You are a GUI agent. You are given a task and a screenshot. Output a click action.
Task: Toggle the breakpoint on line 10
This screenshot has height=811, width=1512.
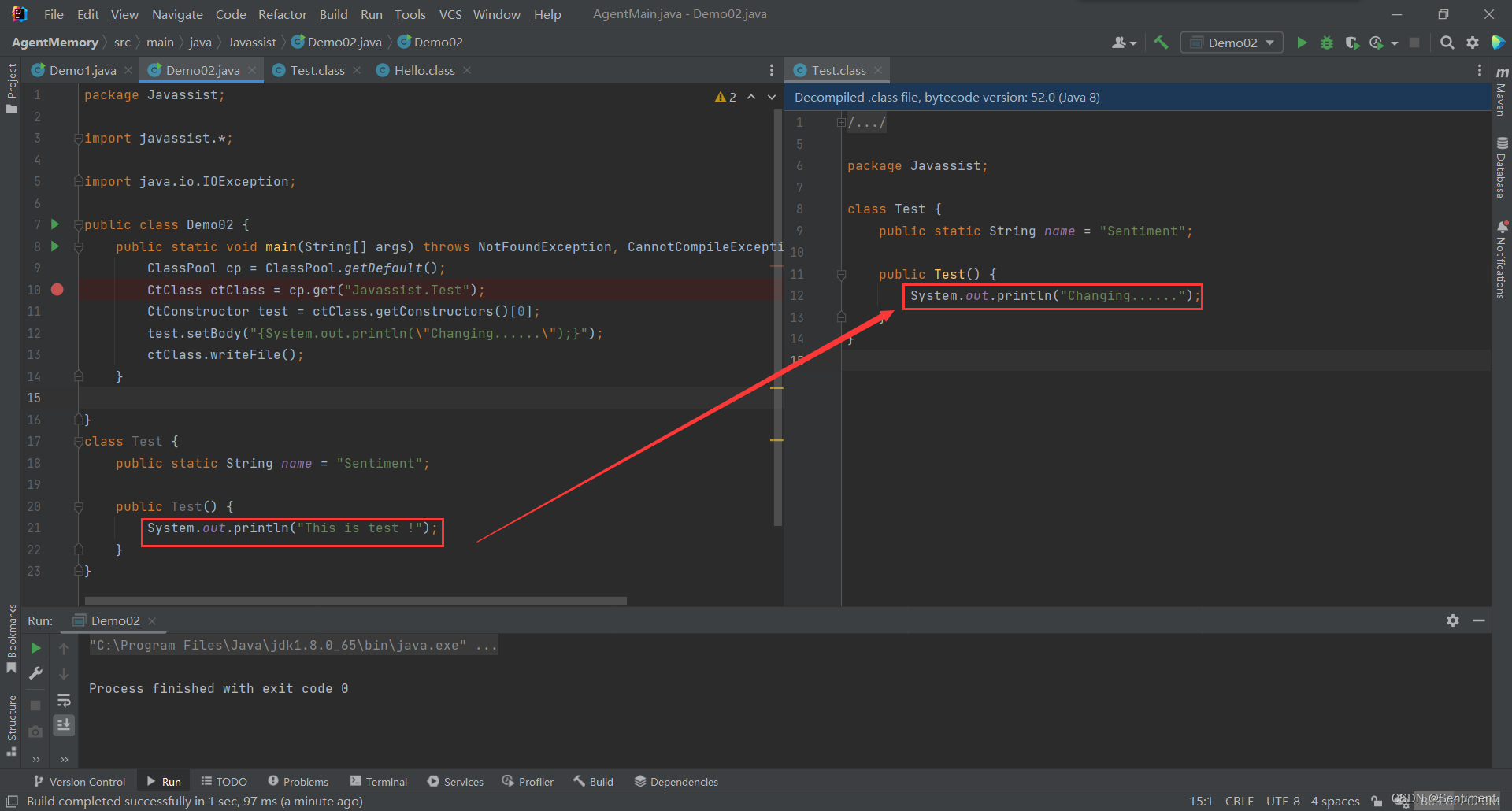(x=57, y=290)
